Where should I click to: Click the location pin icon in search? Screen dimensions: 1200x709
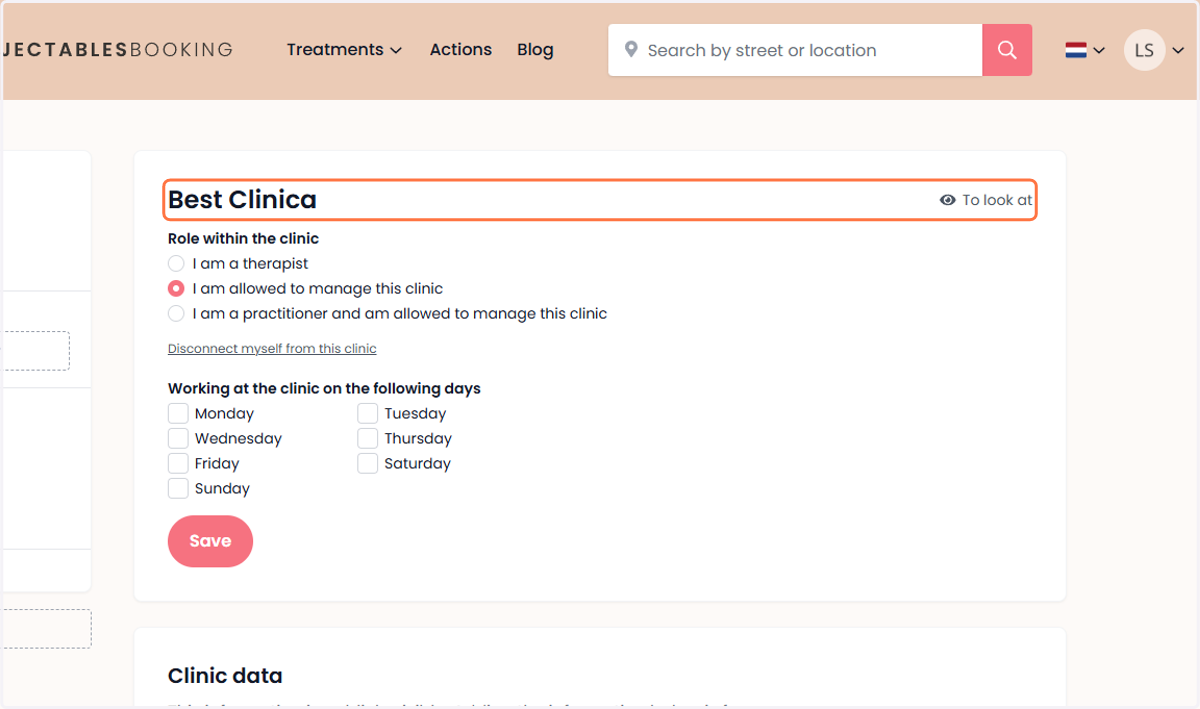pyautogui.click(x=631, y=50)
